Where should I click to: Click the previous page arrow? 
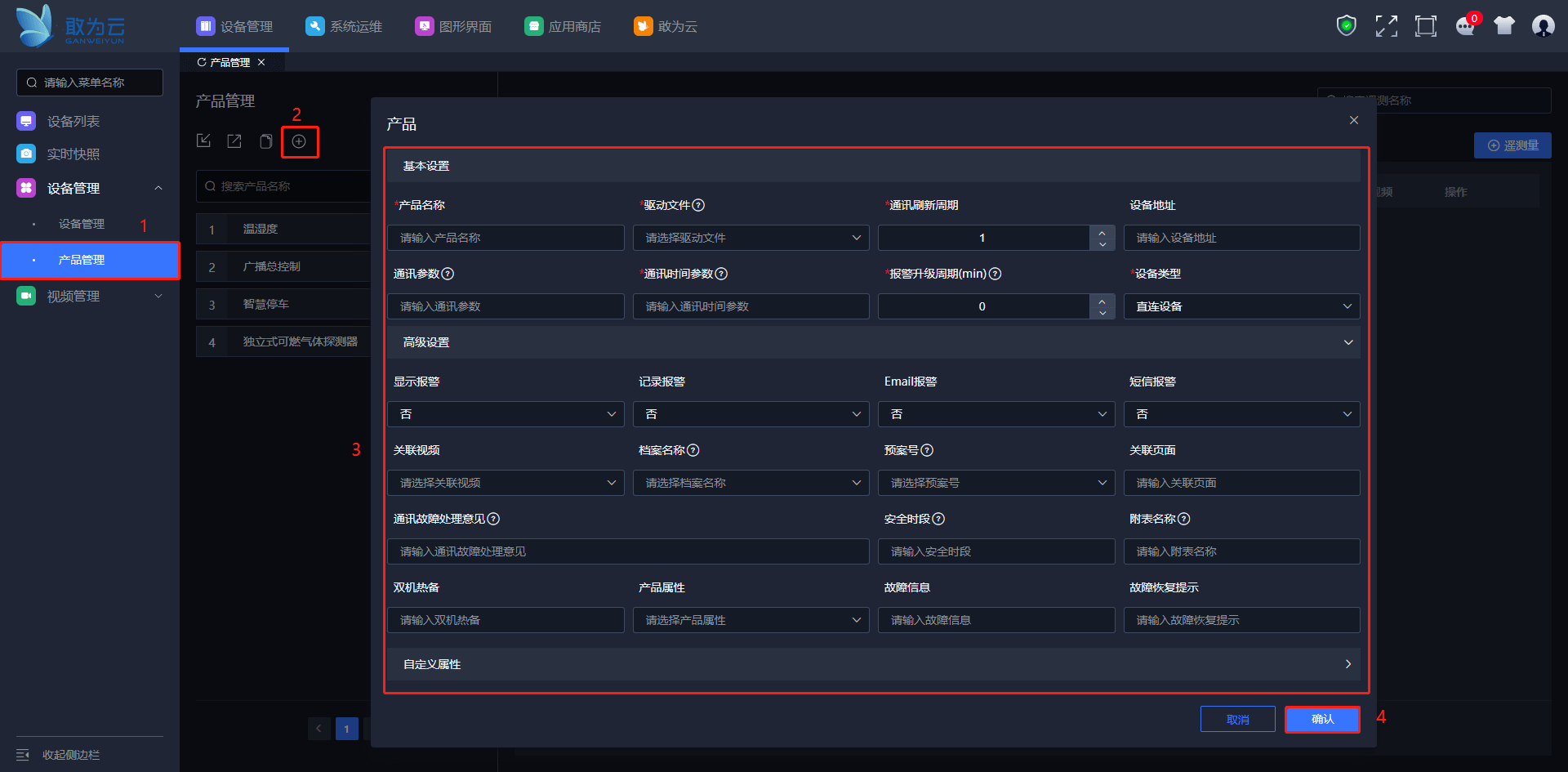click(318, 729)
